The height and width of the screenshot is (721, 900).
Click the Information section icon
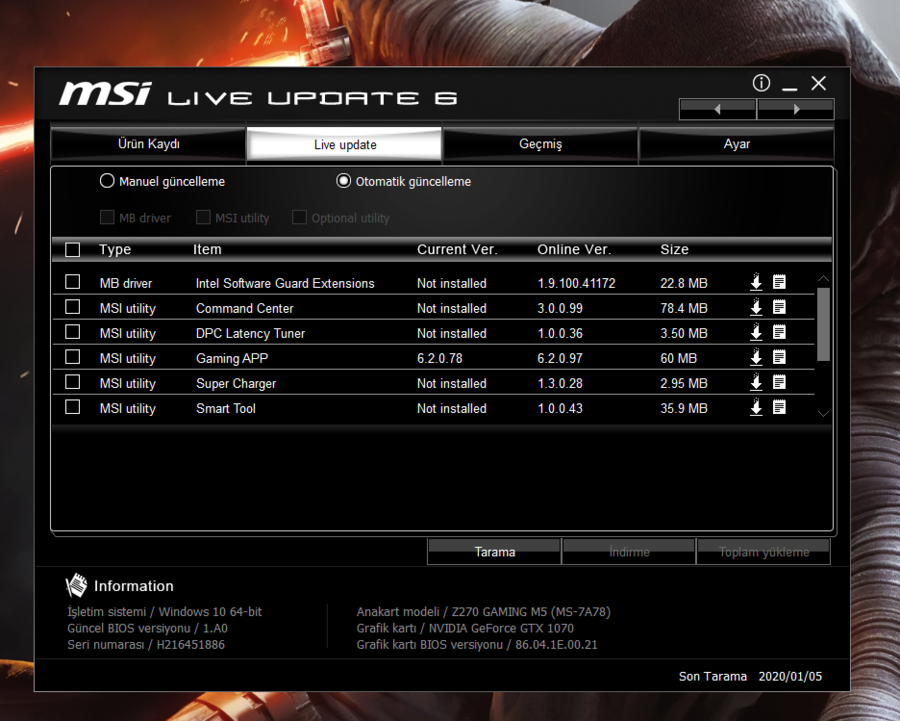click(76, 586)
